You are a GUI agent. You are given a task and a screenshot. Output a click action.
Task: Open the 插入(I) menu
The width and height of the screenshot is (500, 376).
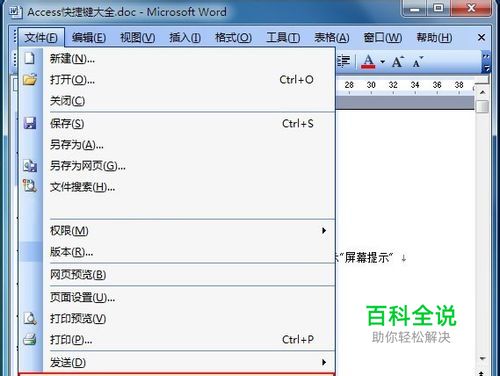coord(185,38)
